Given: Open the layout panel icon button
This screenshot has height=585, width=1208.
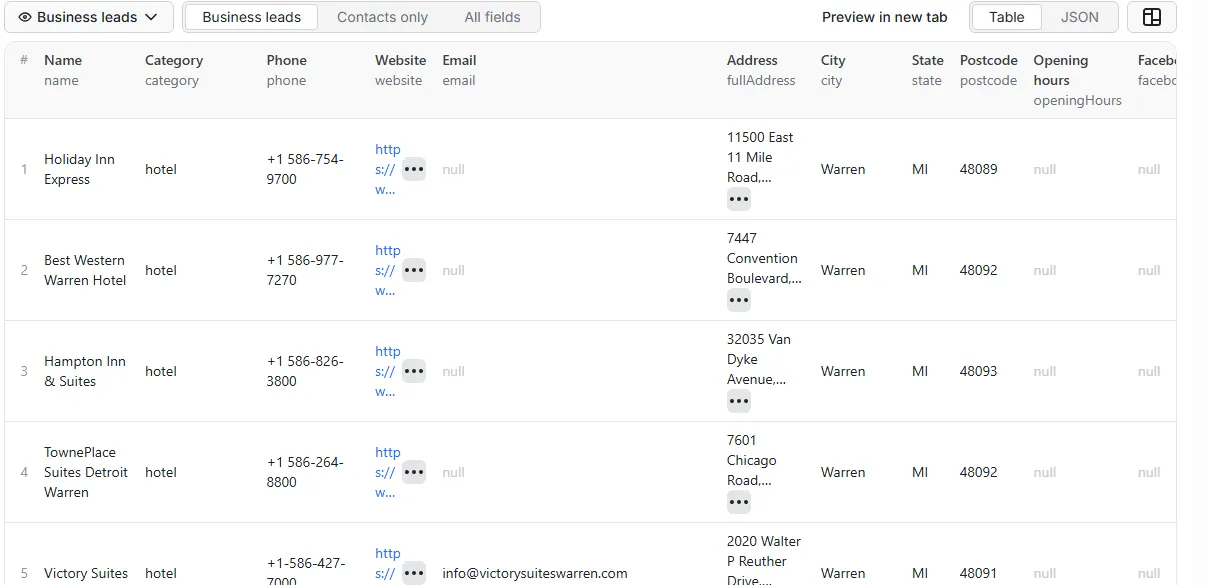Looking at the screenshot, I should coord(1151,17).
